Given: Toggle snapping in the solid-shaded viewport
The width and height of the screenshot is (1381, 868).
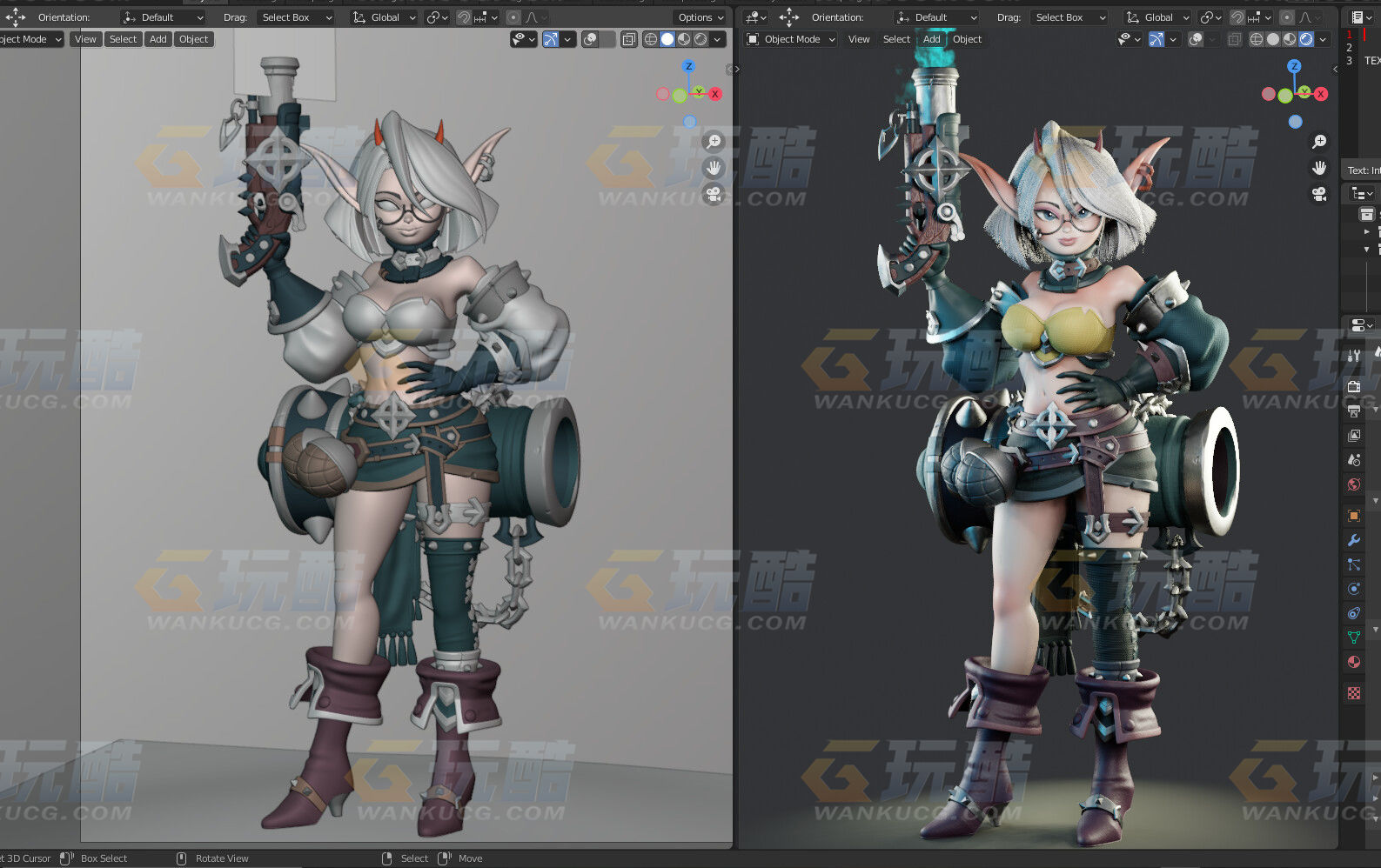Looking at the screenshot, I should [464, 17].
